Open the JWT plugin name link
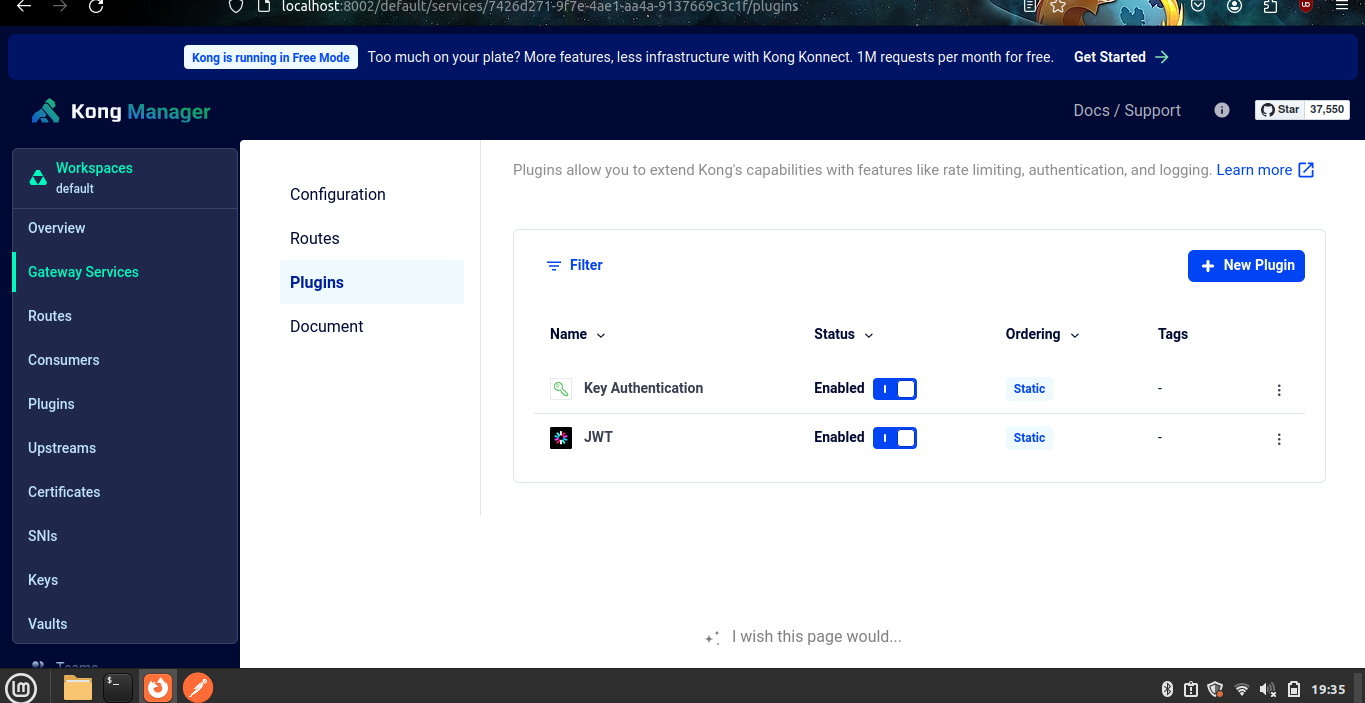 click(x=598, y=437)
